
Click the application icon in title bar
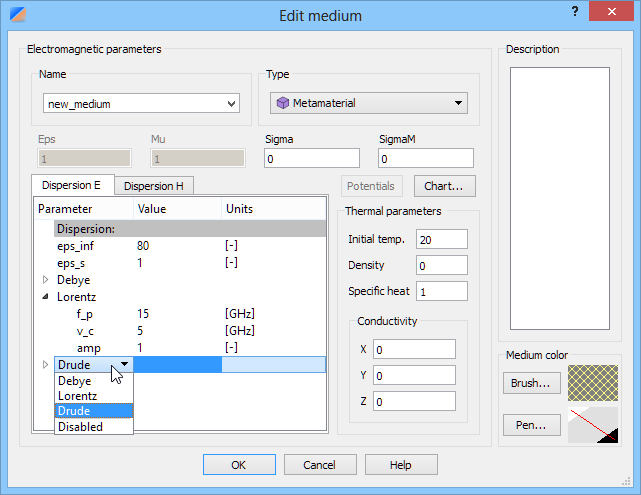click(x=18, y=14)
